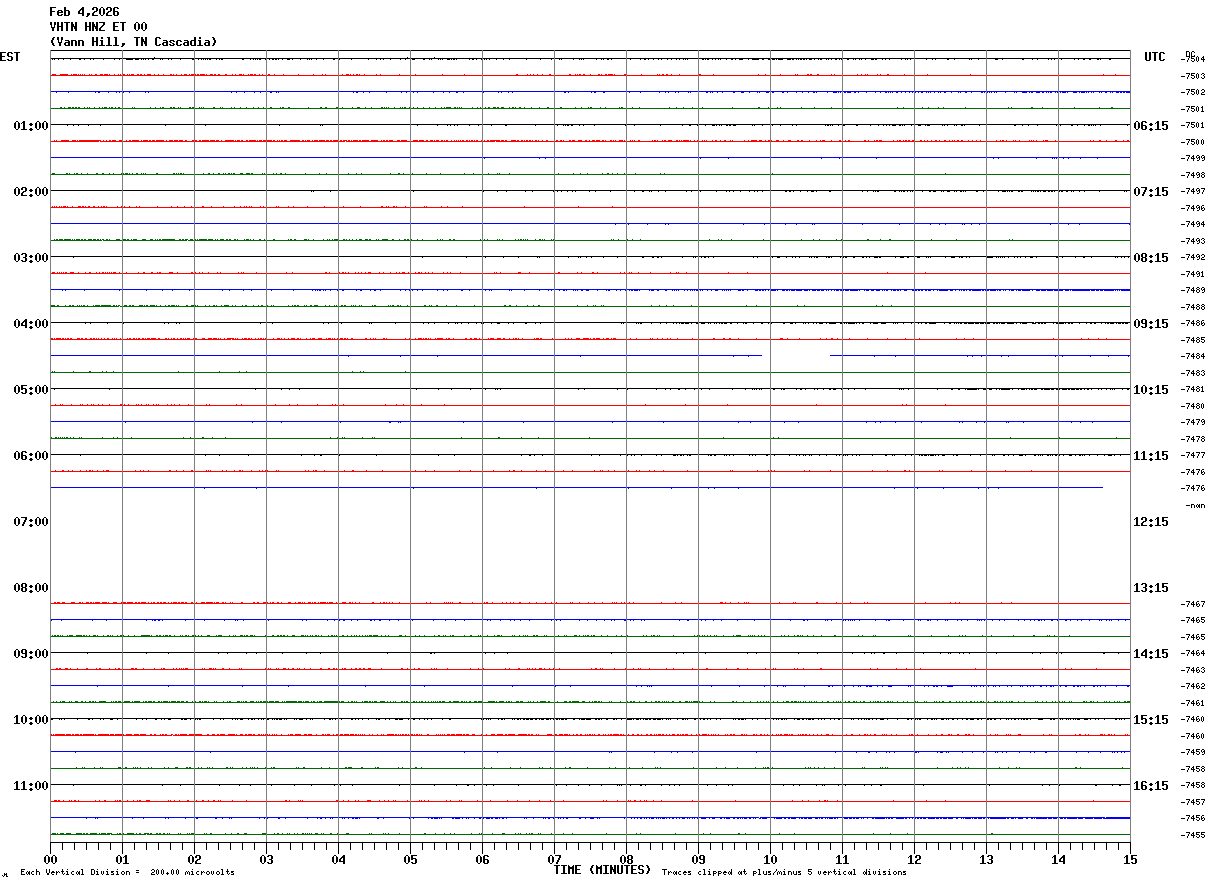Viewport: 1210px width, 886px height.
Task: Click the -nan DC offset value
Action: 1194,506
